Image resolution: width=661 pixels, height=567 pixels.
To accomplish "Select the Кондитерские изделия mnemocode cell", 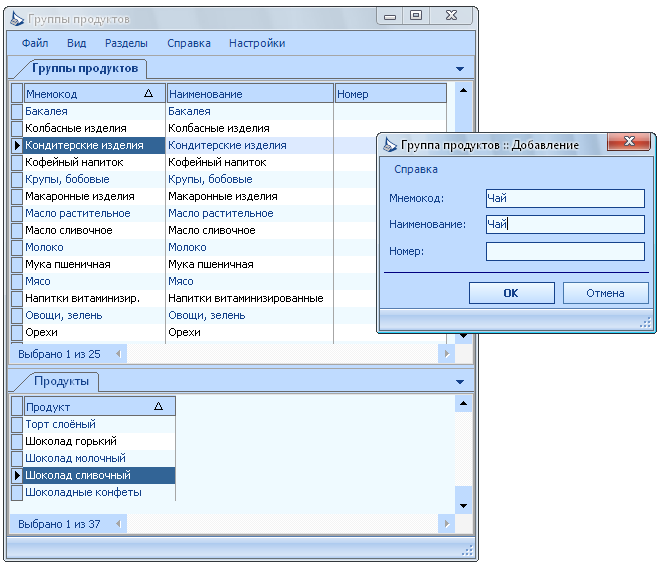I will [94, 145].
